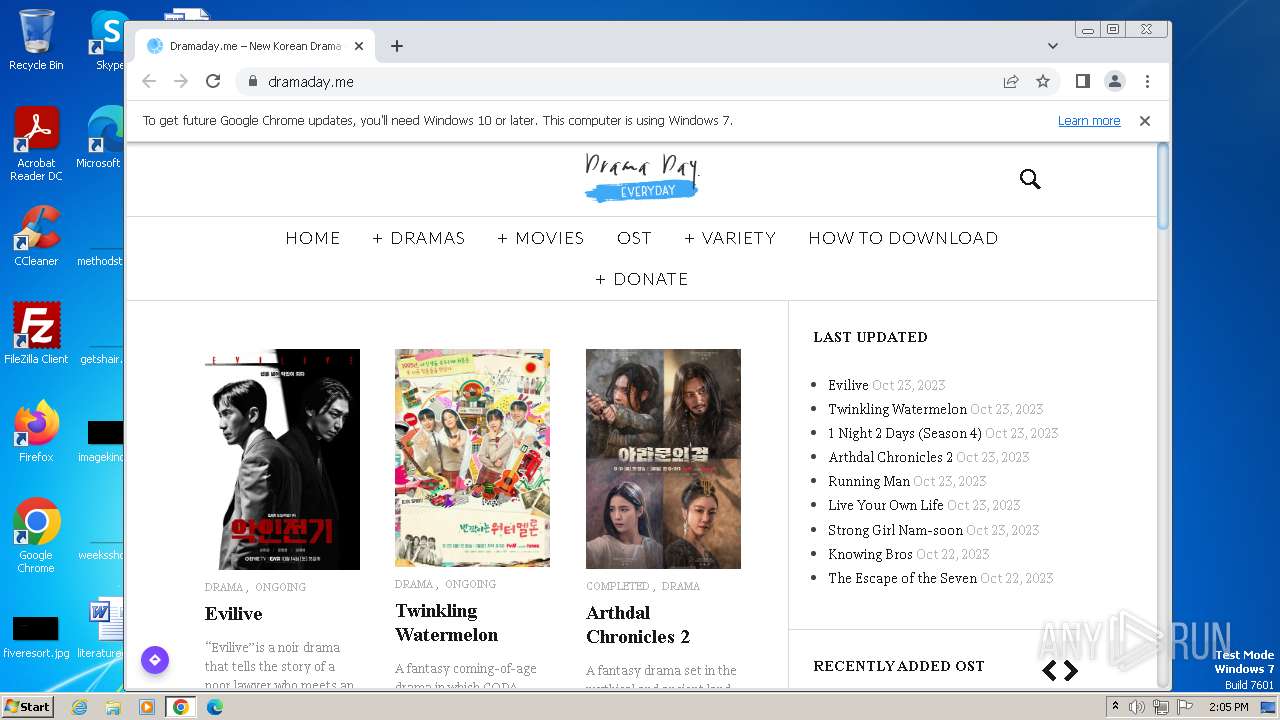
Task: Go to HOME menu item
Action: [313, 238]
